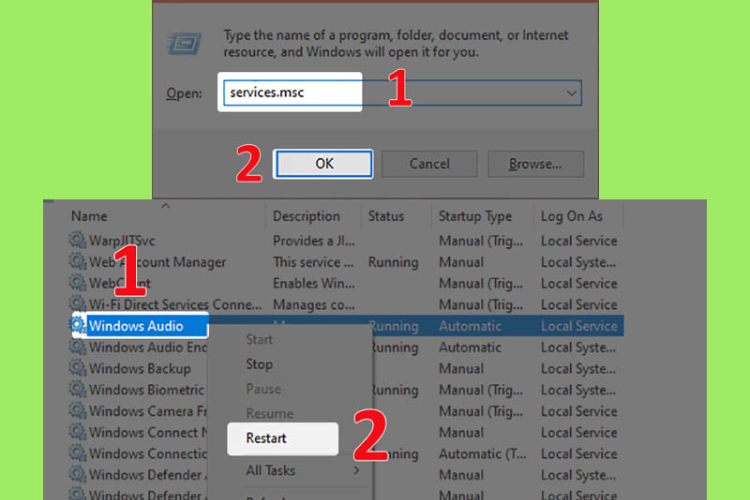Click the Wi-Fi Direct Services gear icon

coord(77,304)
